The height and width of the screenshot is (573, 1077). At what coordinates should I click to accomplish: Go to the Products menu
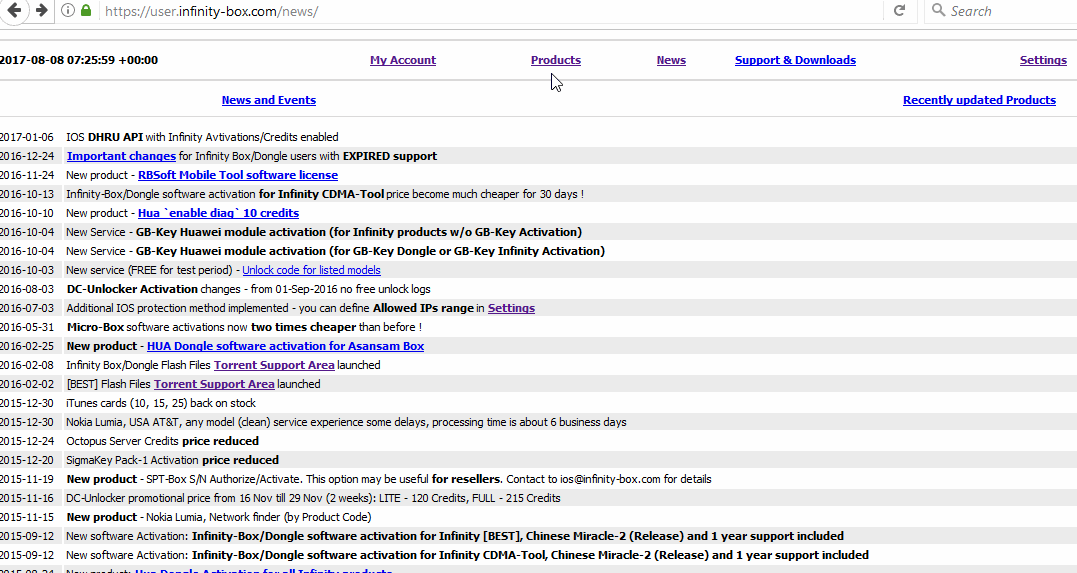click(555, 60)
